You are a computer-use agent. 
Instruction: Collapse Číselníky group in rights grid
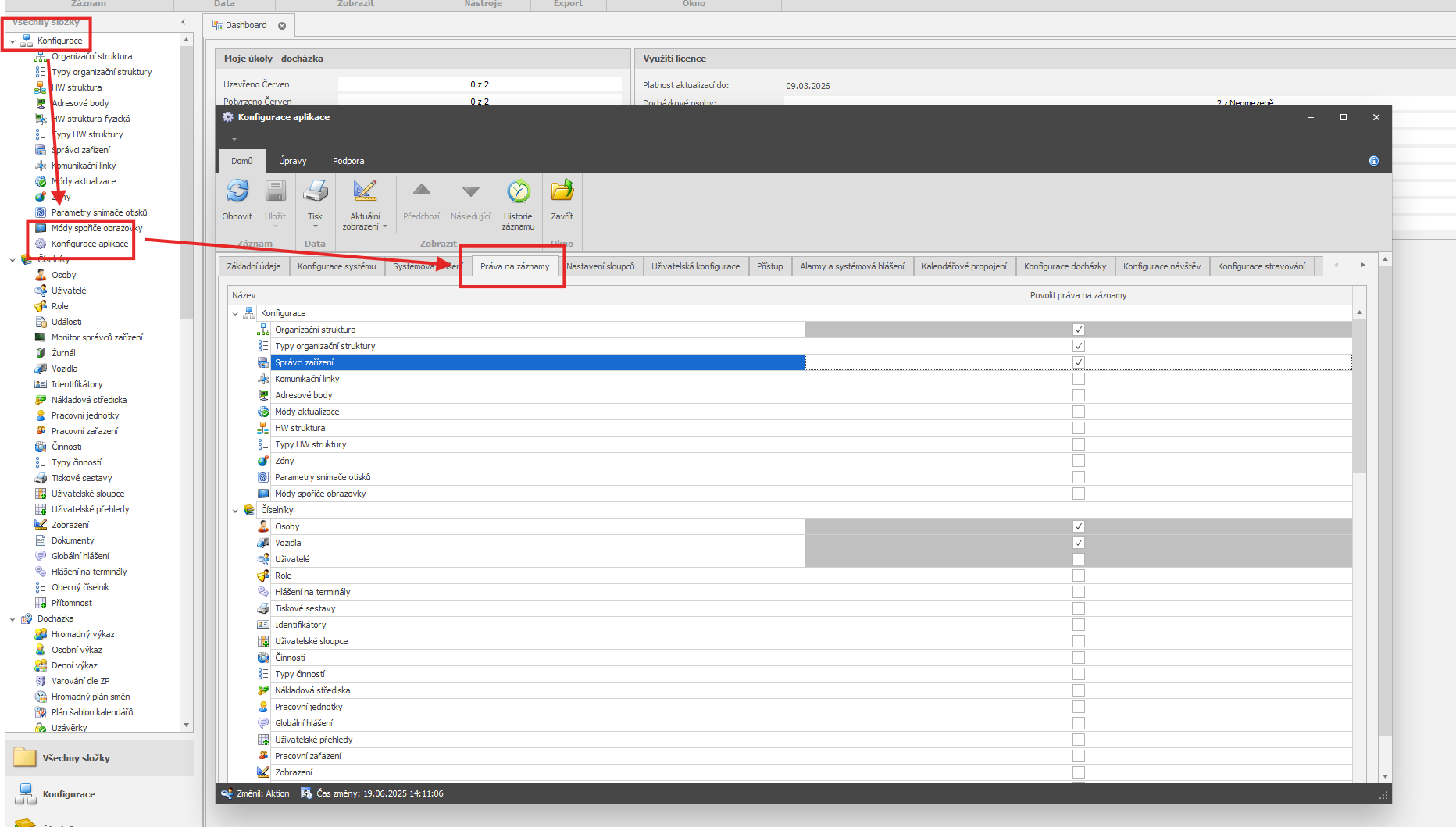tap(235, 511)
